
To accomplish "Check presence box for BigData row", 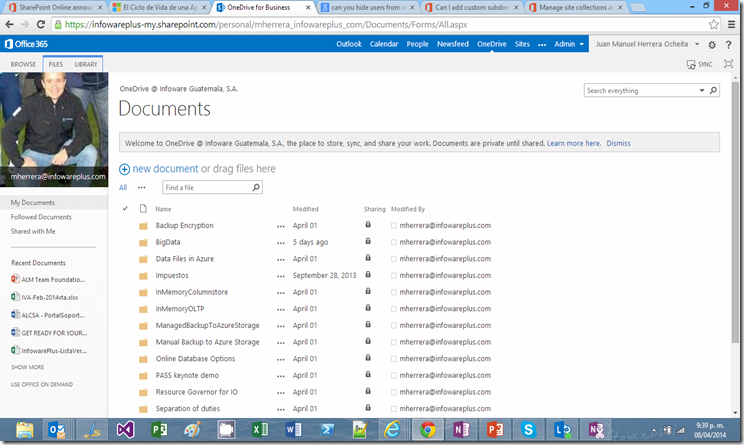I will point(394,242).
